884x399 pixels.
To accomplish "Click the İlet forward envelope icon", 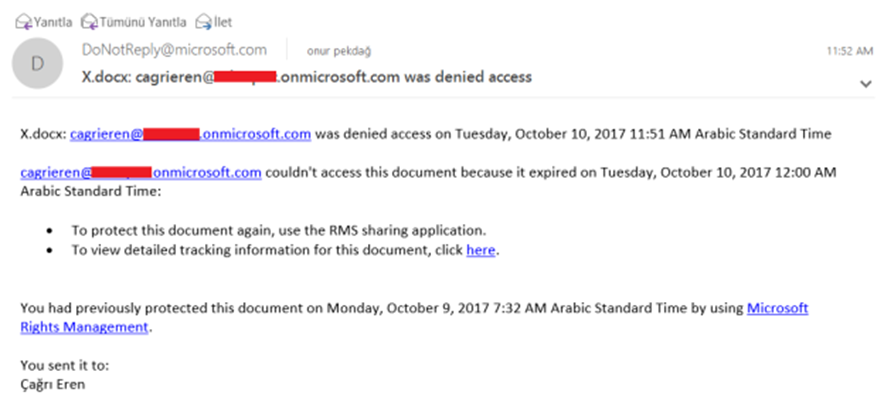I will (x=203, y=23).
